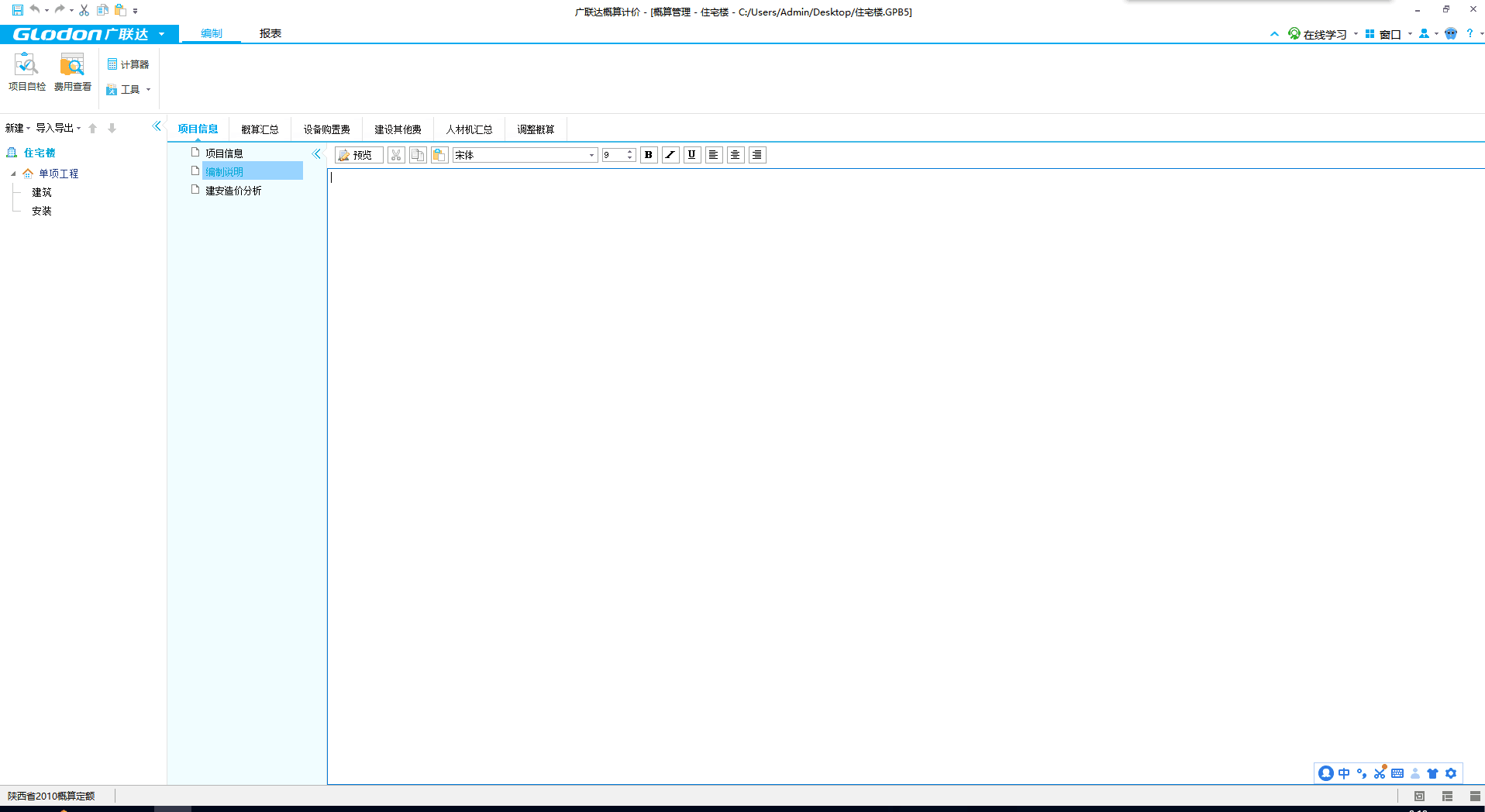
Task: Collapse the 单项工程 tree node arrow
Action: click(x=13, y=174)
